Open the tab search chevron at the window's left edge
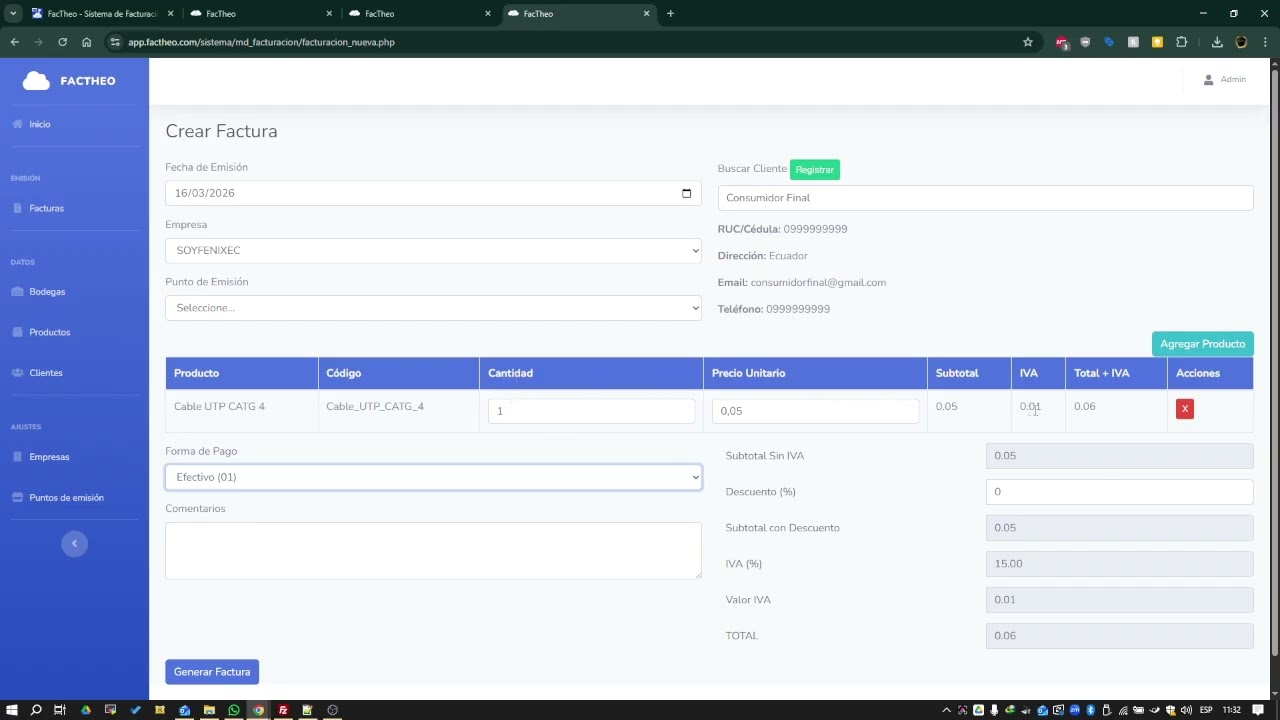Viewport: 1280px width, 720px height. [x=13, y=14]
